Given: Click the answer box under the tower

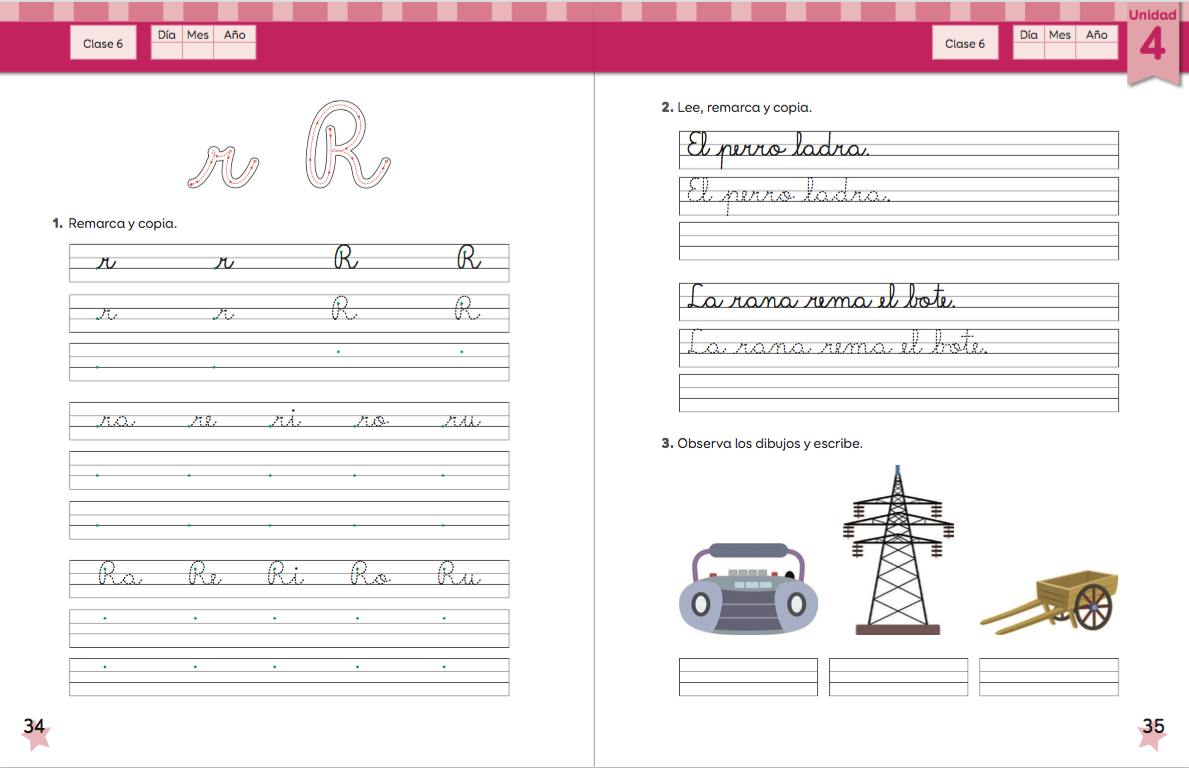Looking at the screenshot, I should (x=898, y=677).
